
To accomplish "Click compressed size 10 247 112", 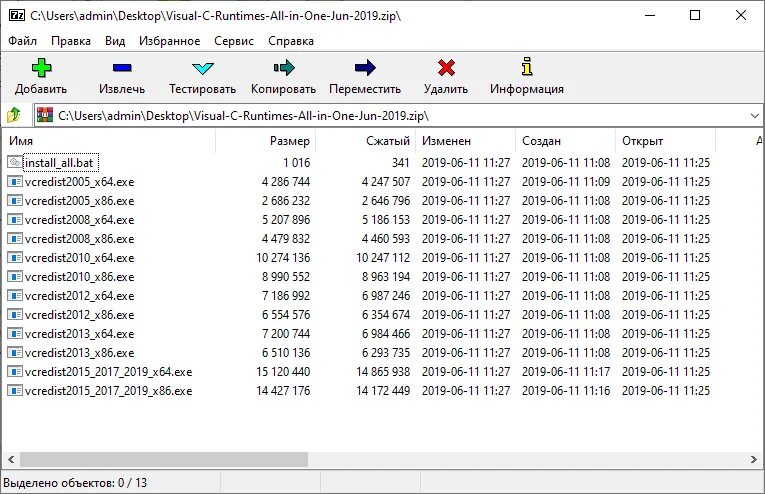I will tap(383, 257).
